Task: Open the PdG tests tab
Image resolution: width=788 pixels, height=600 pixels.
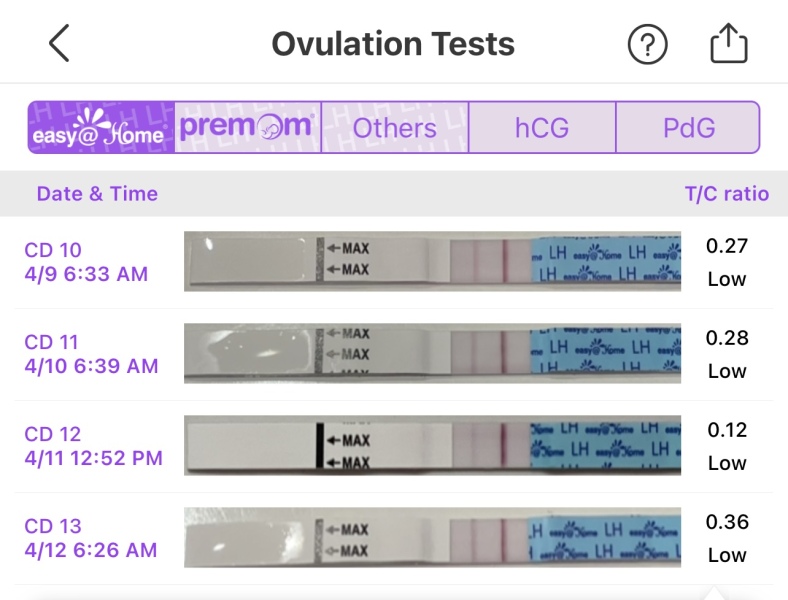Action: 688,128
